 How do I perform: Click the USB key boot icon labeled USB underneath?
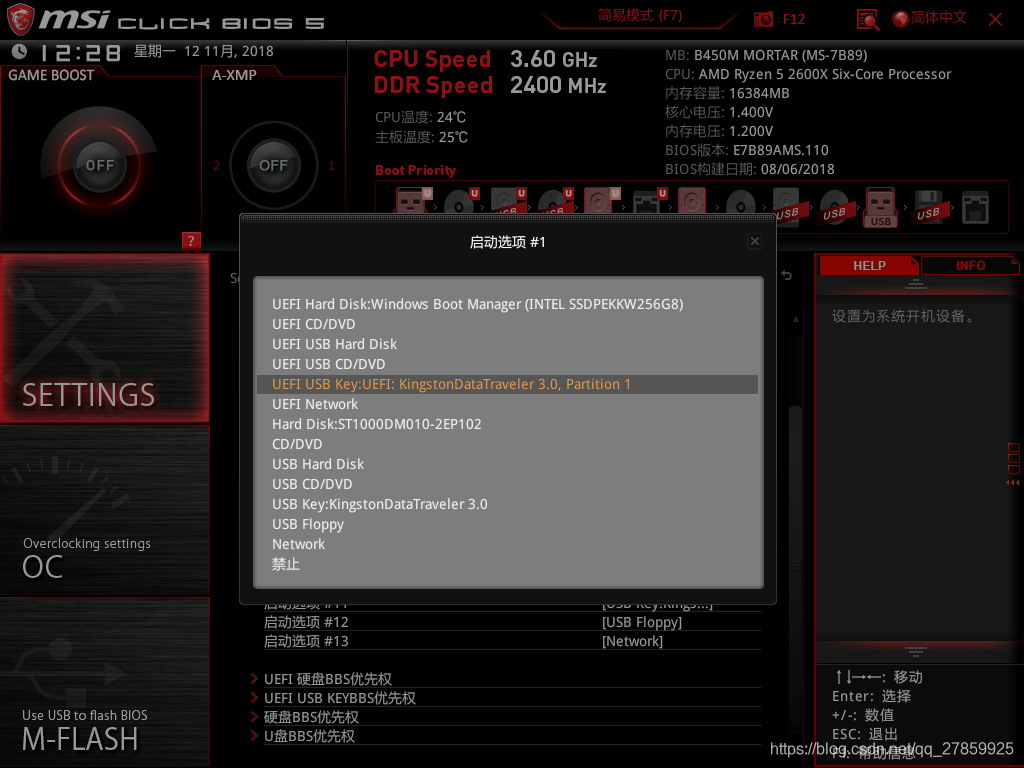pos(880,207)
